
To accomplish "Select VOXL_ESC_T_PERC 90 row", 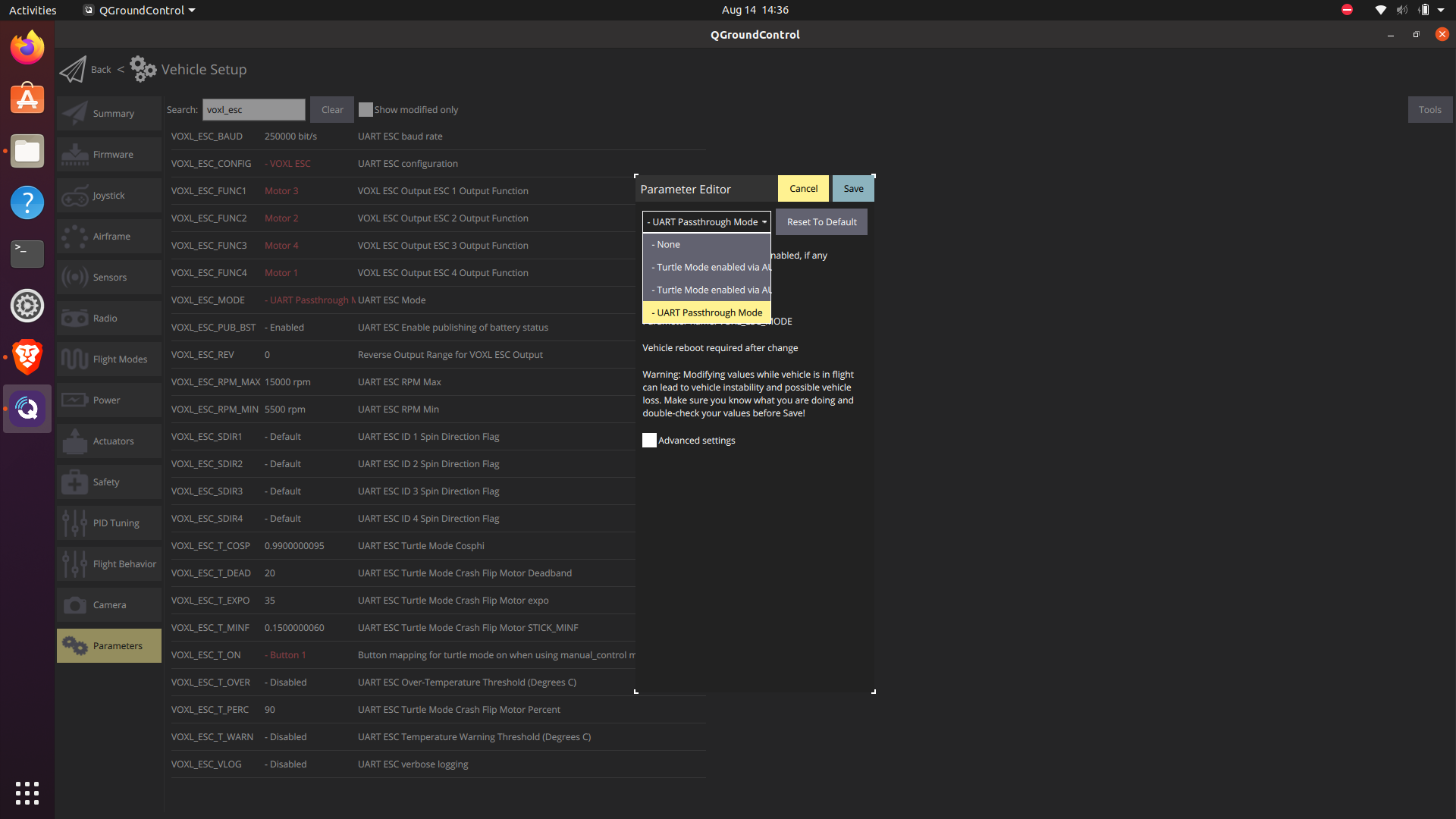I will 438,710.
